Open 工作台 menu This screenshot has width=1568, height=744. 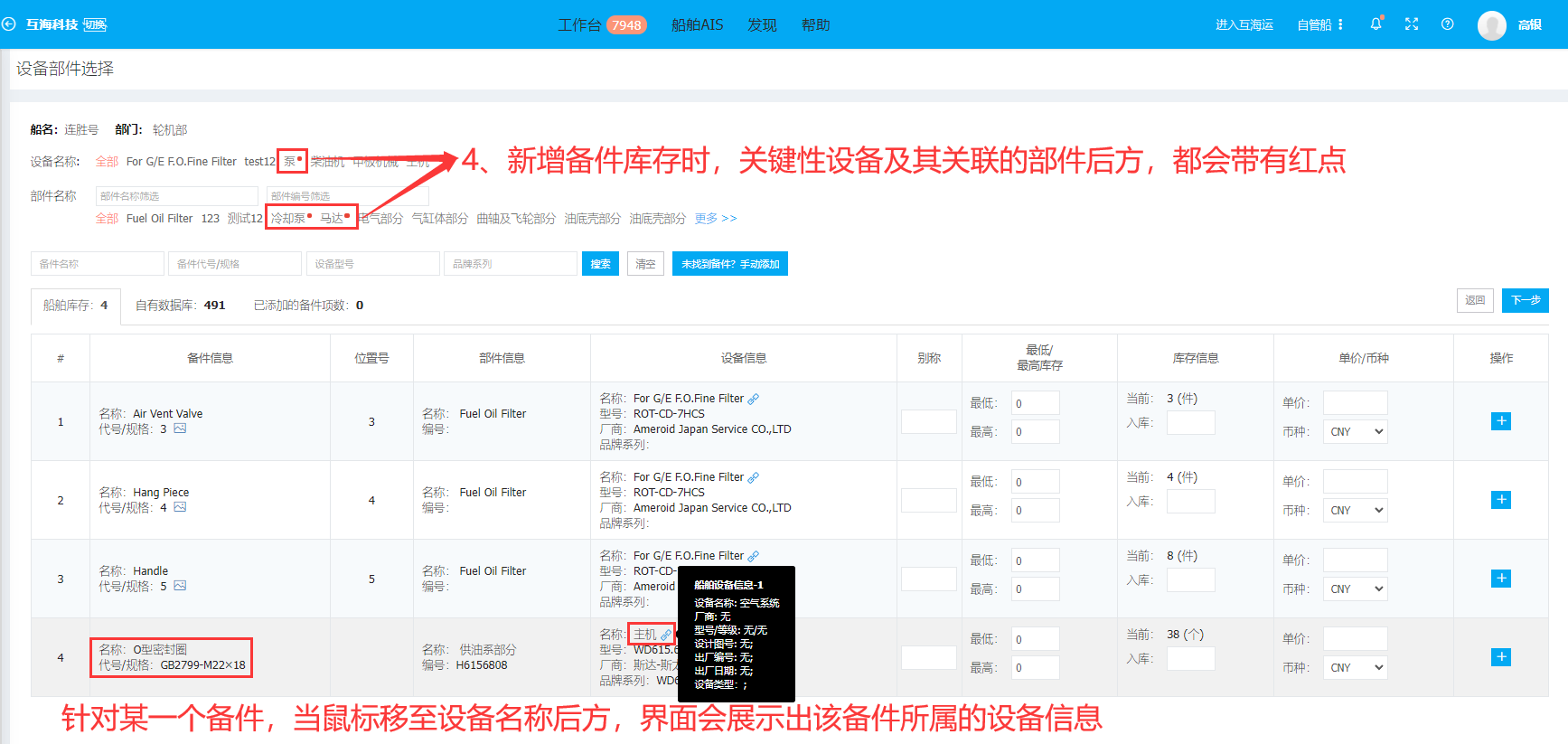[579, 25]
